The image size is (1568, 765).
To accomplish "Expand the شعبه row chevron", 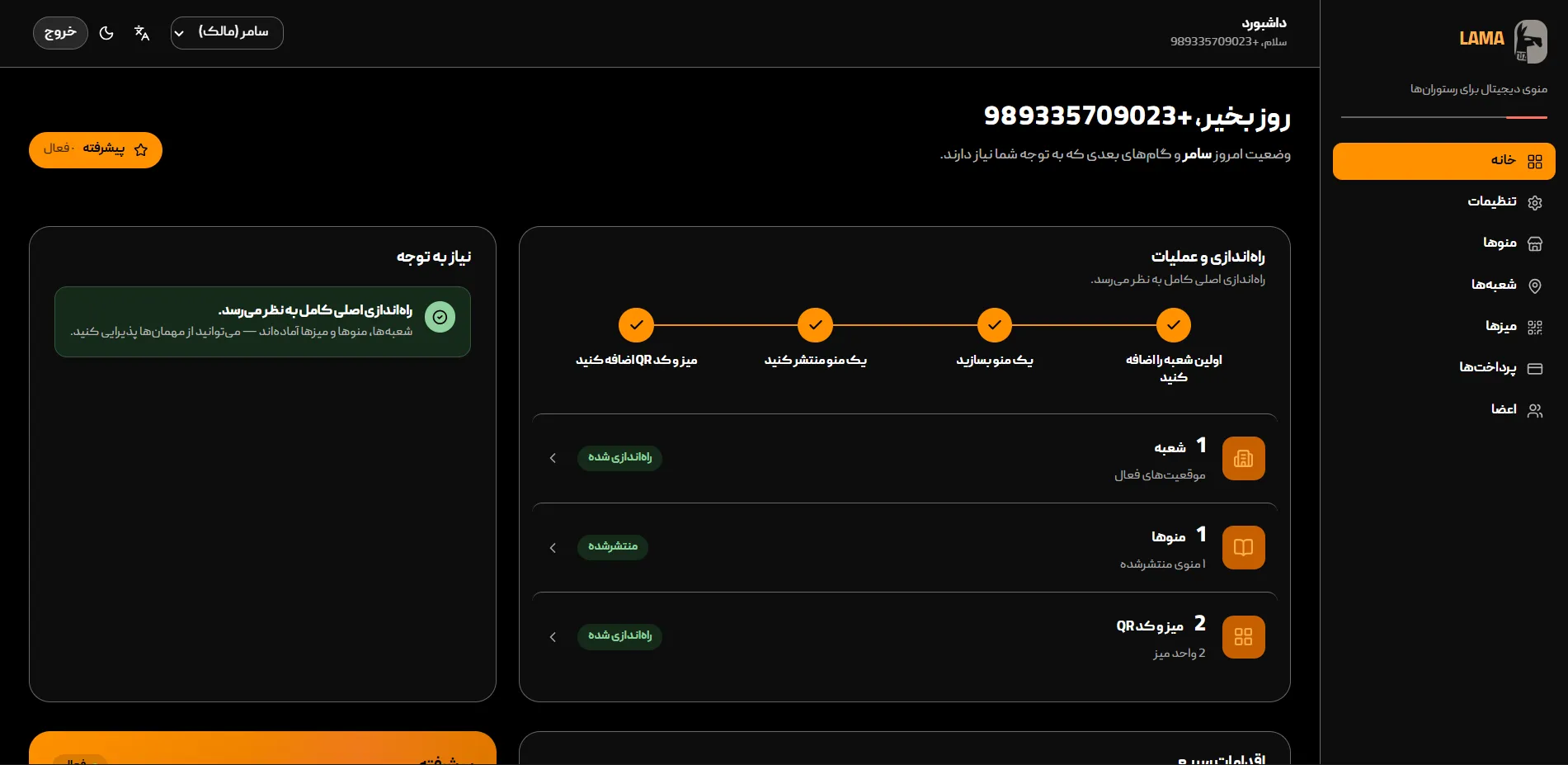I will [x=553, y=458].
